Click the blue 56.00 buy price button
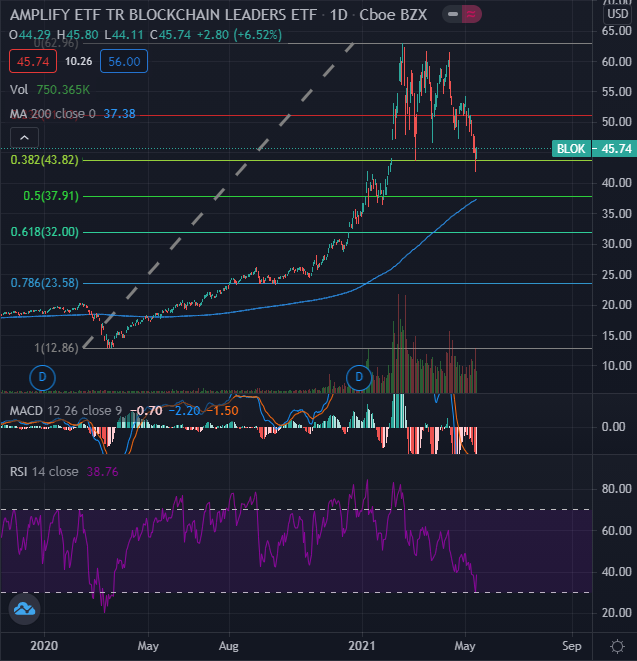The image size is (637, 661). click(x=124, y=62)
